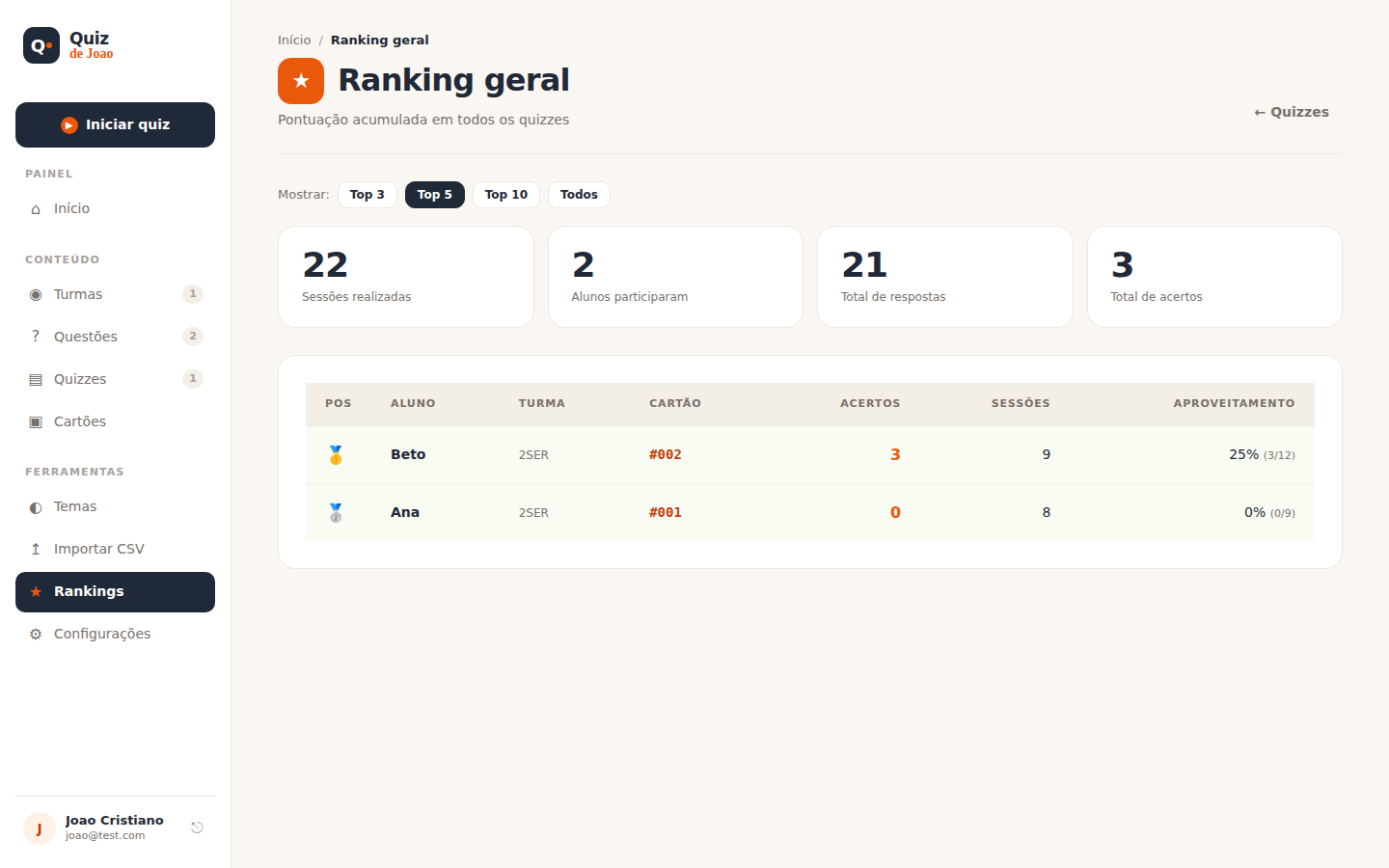Click Ana's 0% (0/9) aproveitamento

point(1269,513)
